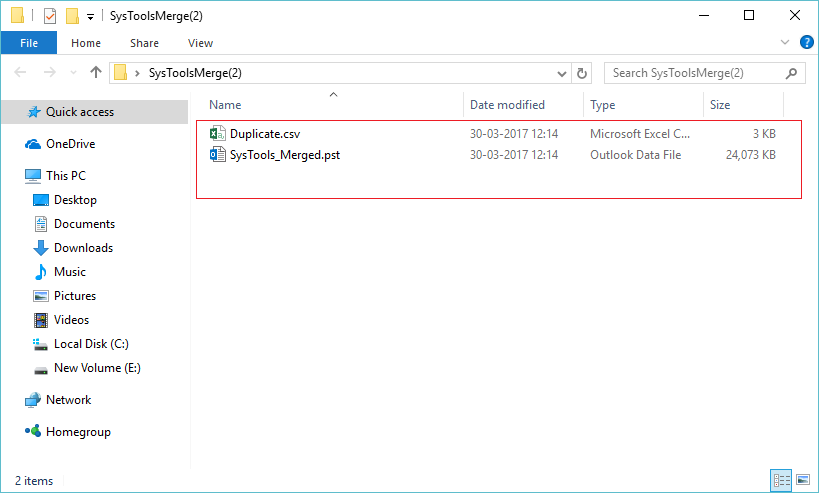Screen dimensions: 819x493
Task: Click the Pictures folder icon
Action: [41, 296]
